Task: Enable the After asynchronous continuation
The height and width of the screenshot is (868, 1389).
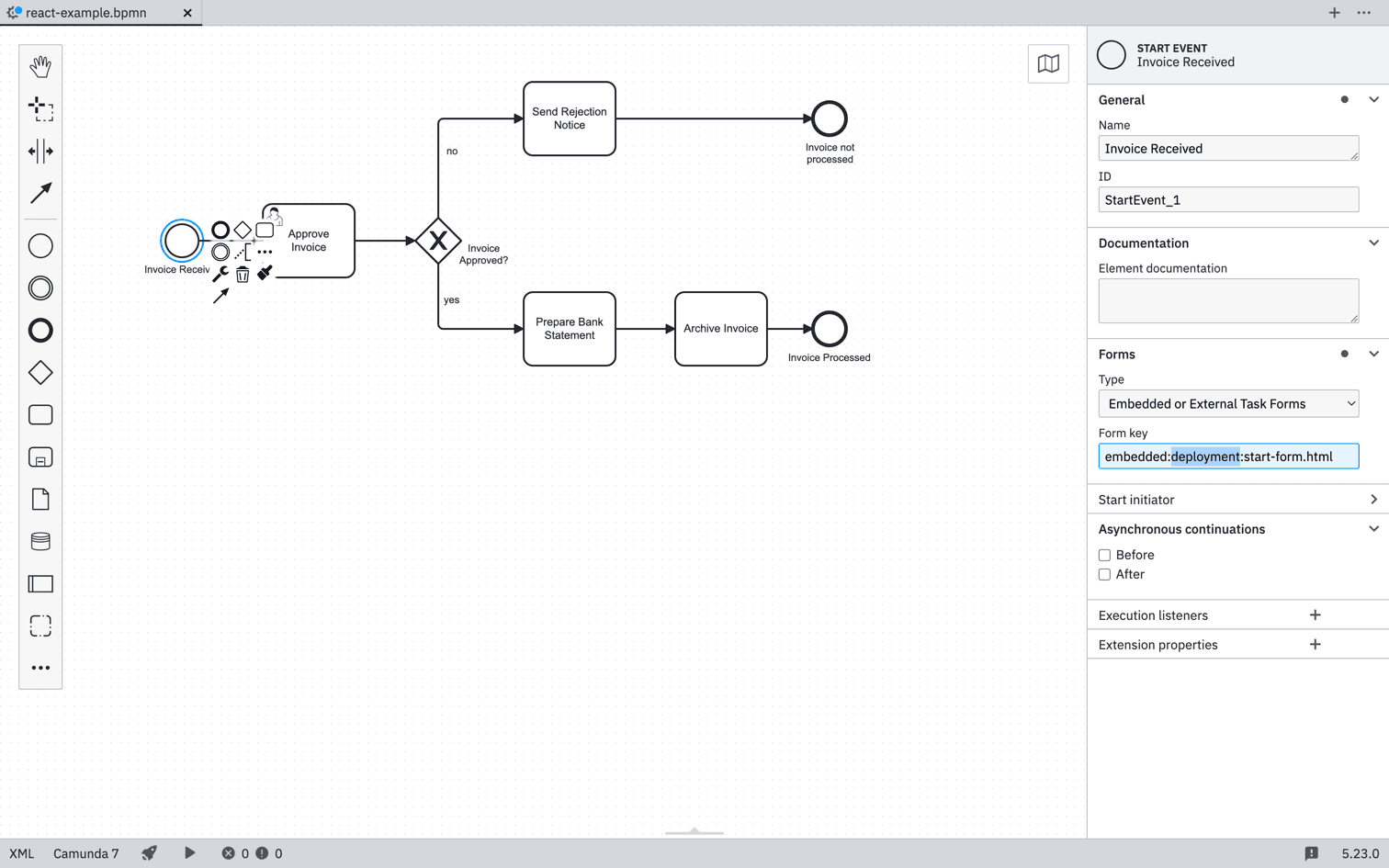Action: click(1104, 574)
